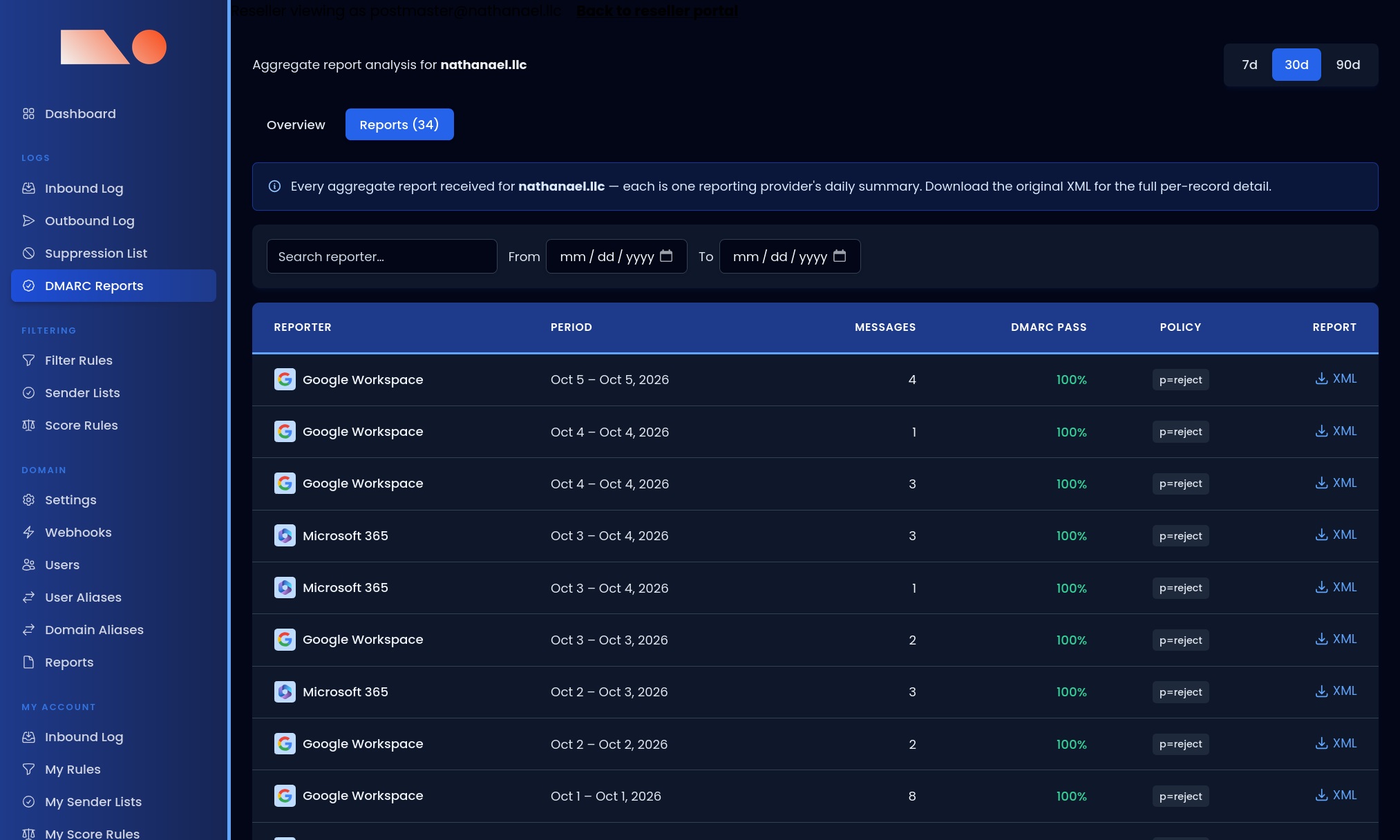The image size is (1400, 840).
Task: Focus the Search reporter field
Action: (x=382, y=256)
